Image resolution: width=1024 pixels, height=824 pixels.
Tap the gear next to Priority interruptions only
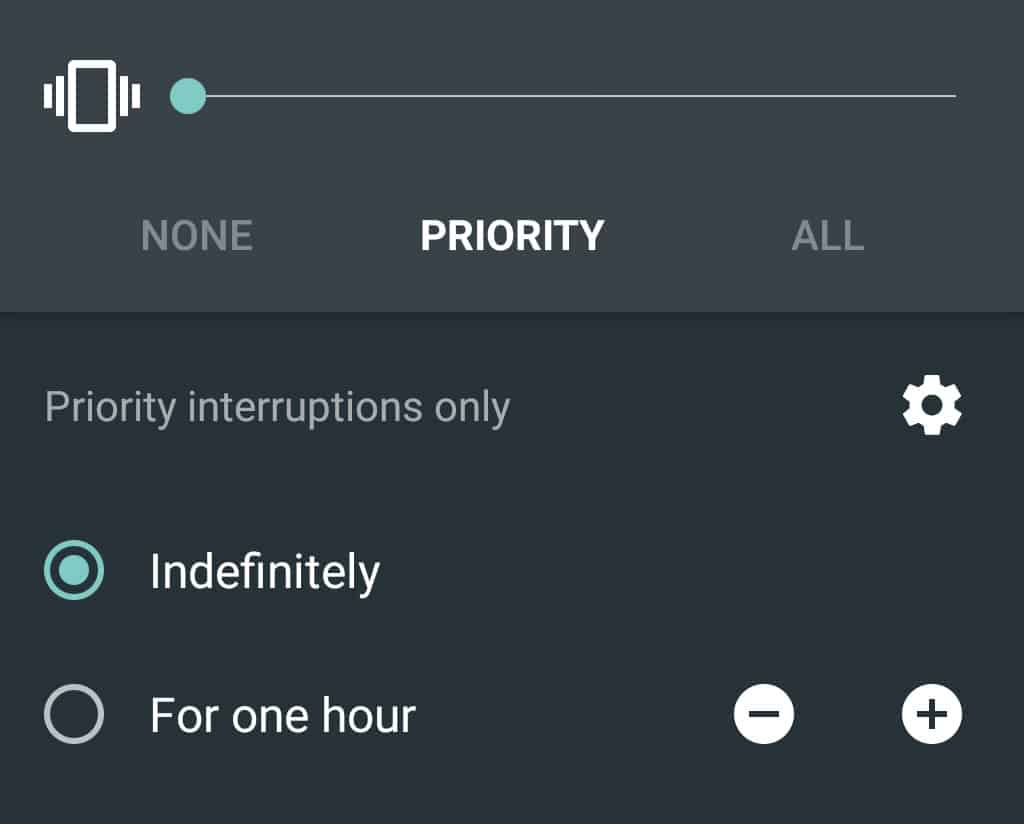pos(932,404)
